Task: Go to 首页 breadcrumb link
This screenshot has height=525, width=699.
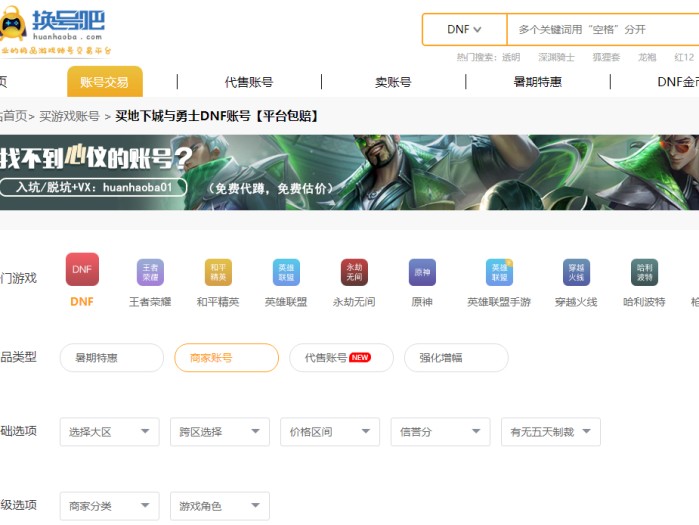Action: [14, 116]
